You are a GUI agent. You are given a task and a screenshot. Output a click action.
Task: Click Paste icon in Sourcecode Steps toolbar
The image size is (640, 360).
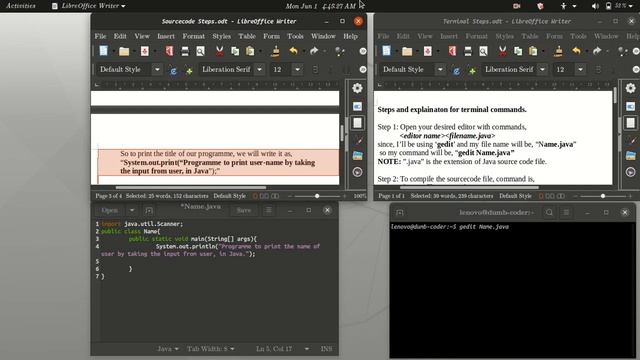coord(250,51)
